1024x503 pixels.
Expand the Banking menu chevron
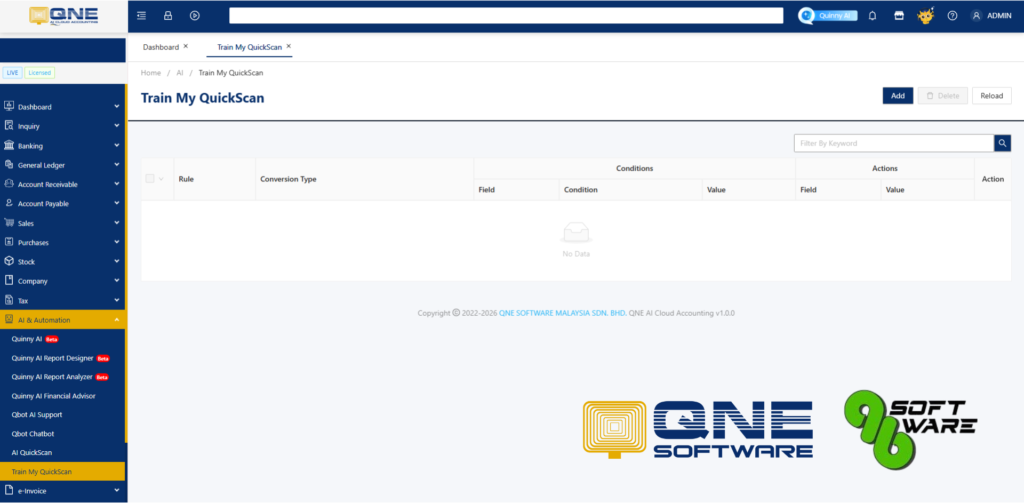pos(117,145)
